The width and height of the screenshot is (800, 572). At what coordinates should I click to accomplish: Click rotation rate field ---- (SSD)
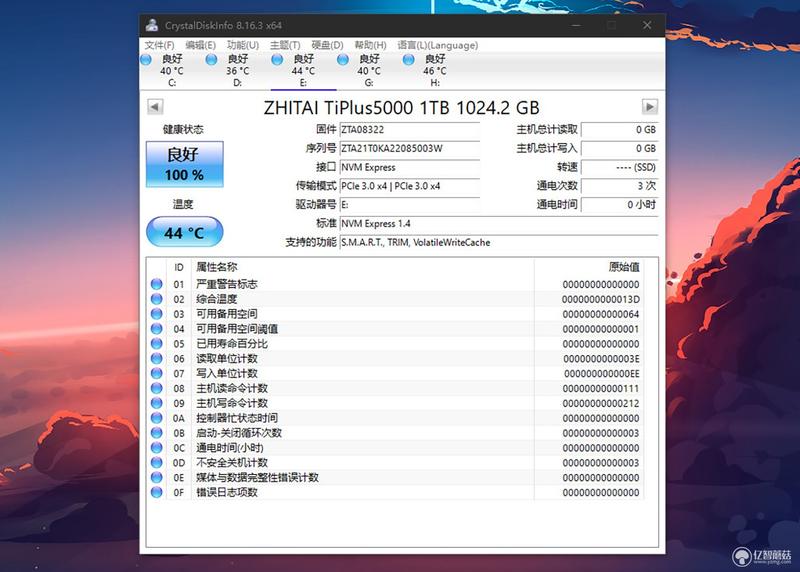tap(619, 167)
